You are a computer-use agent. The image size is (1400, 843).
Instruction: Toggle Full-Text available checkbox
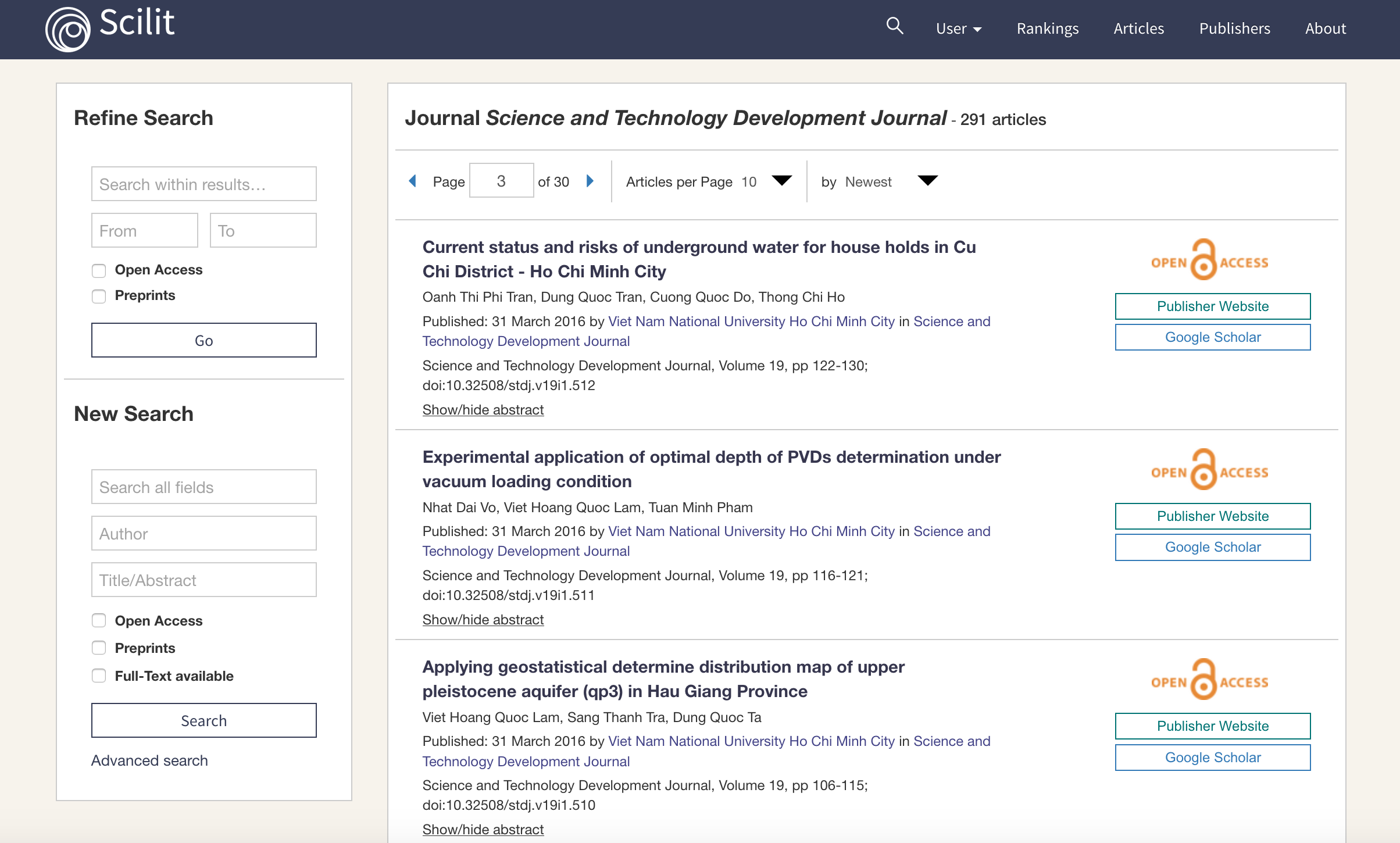pyautogui.click(x=99, y=676)
